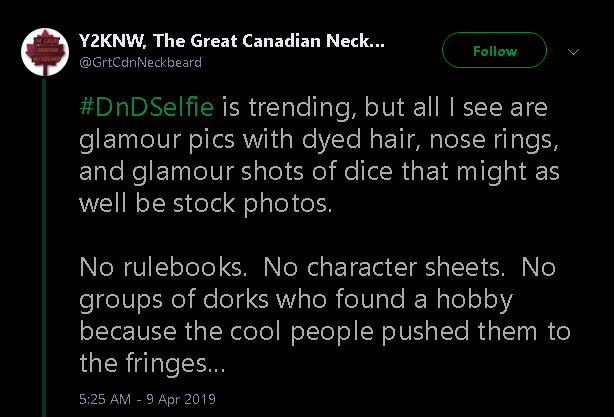Click the 9 Apr 2019 date
The image size is (614, 417).
click(181, 399)
